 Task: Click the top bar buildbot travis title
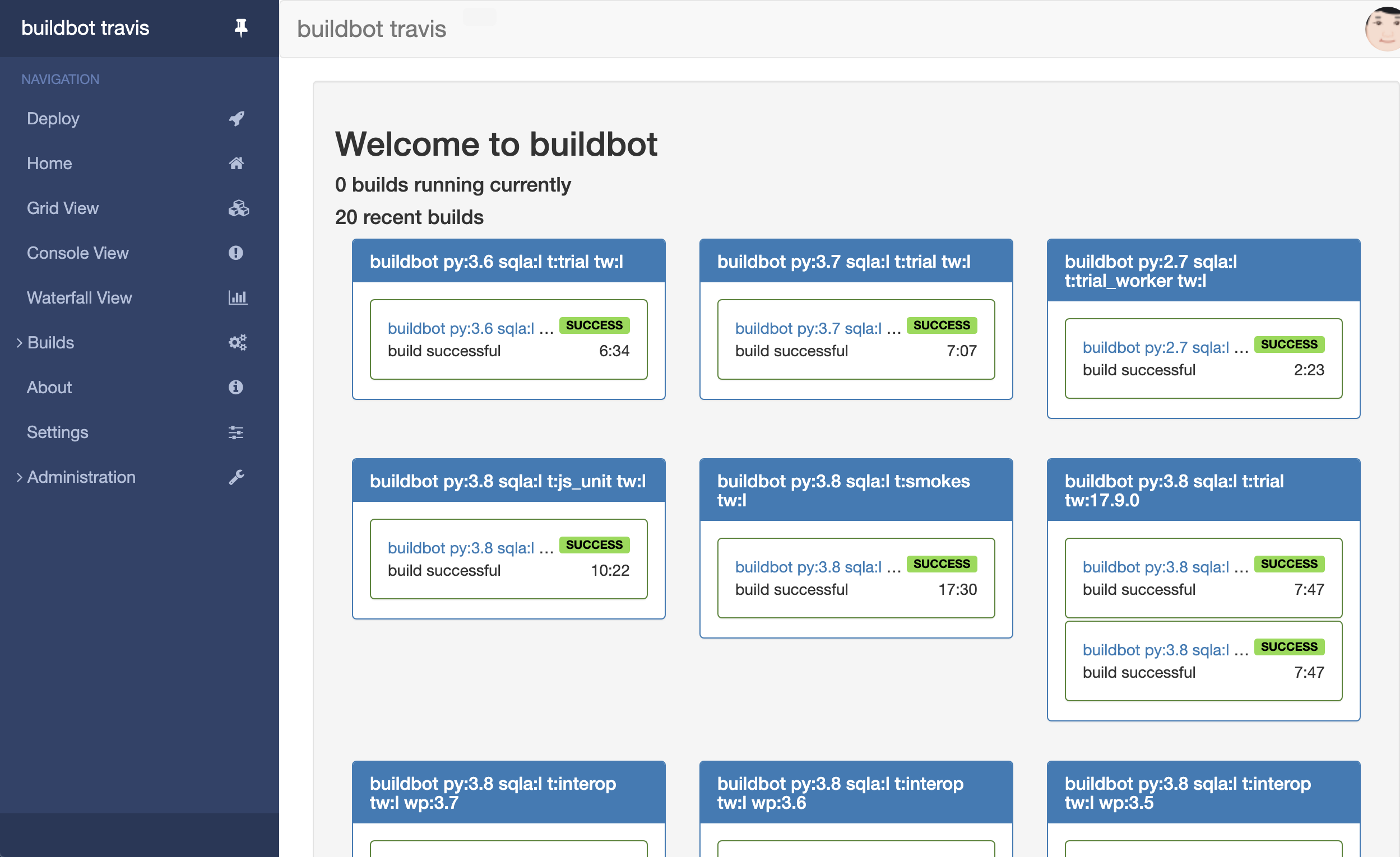point(372,29)
